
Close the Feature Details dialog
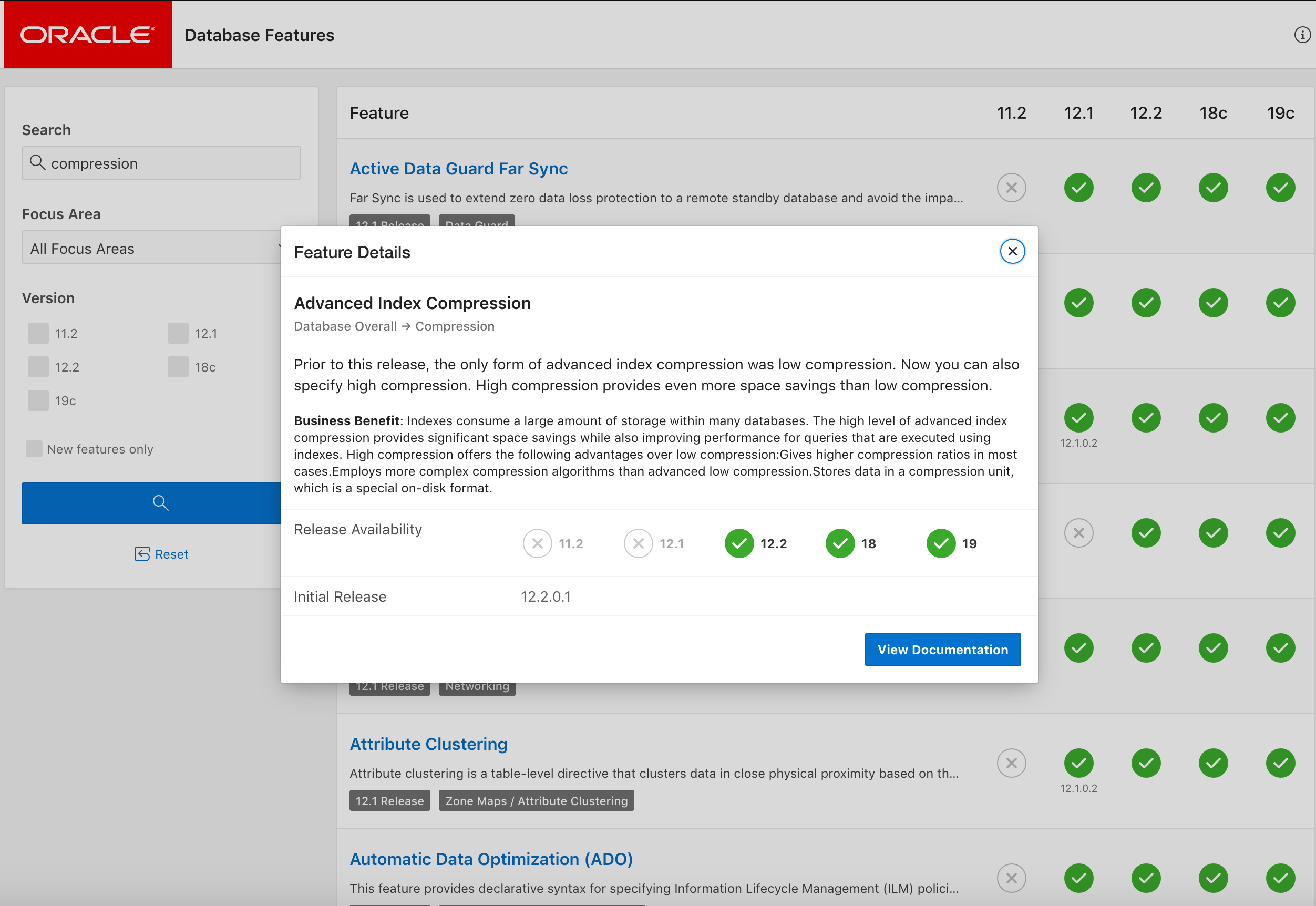(x=1012, y=252)
